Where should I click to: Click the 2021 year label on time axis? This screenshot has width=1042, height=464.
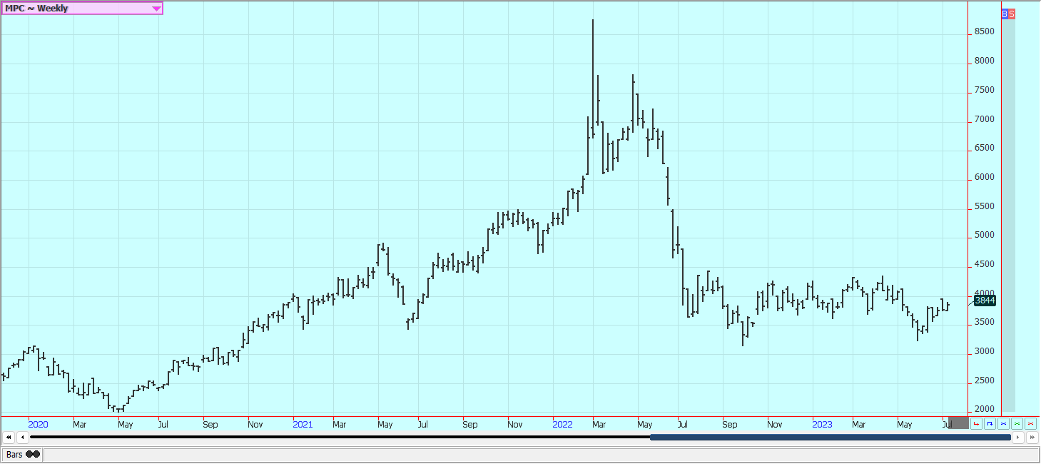coord(303,424)
